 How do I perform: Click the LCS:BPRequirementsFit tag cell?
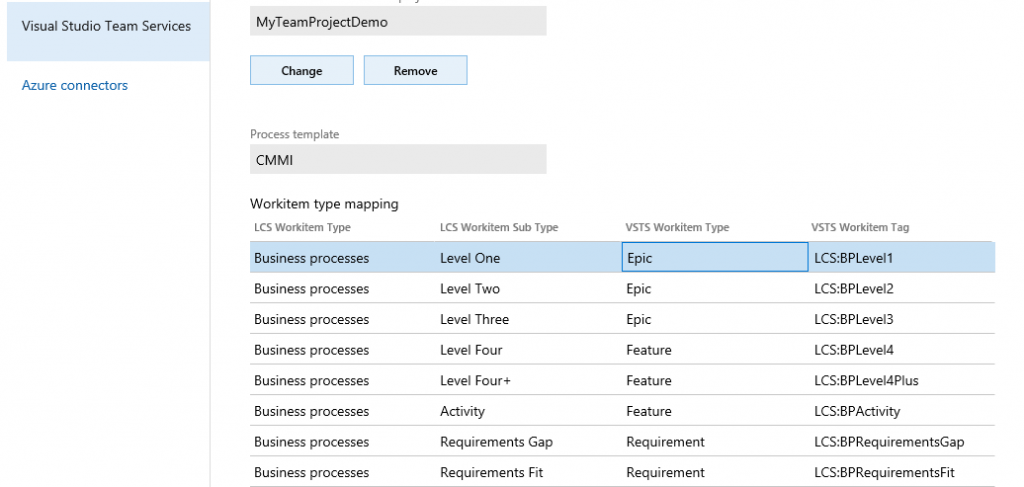pos(888,472)
